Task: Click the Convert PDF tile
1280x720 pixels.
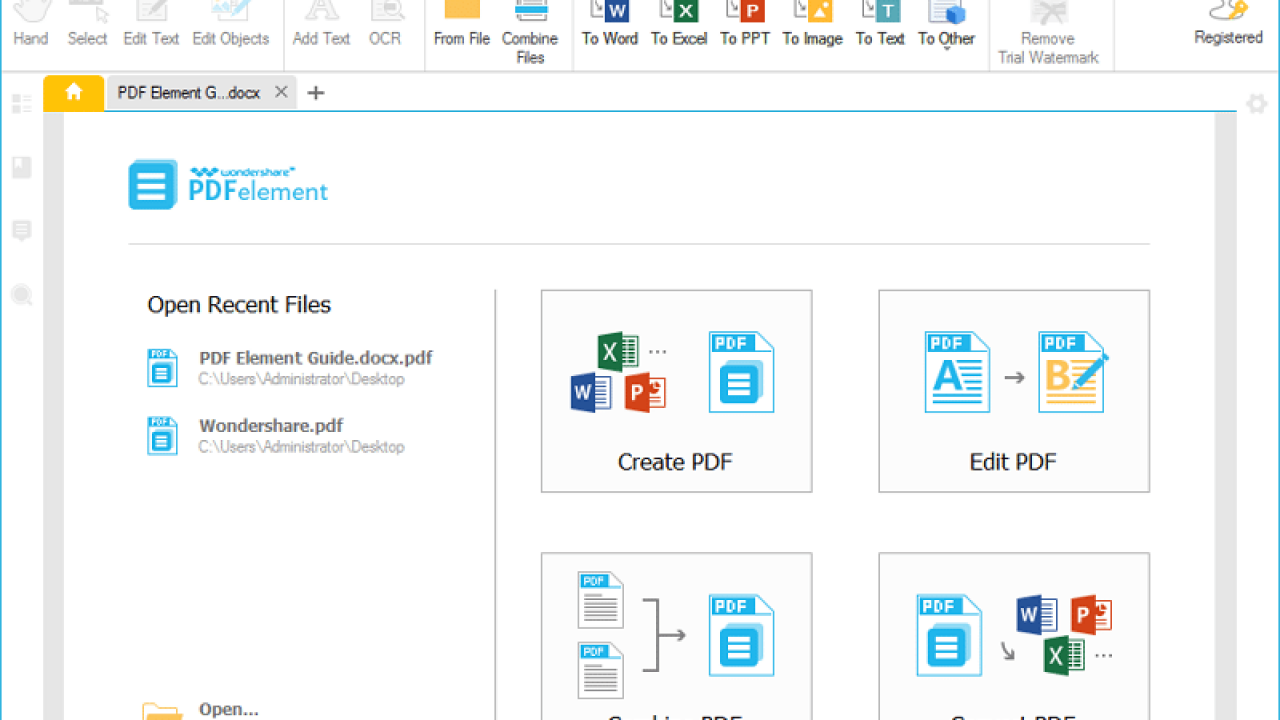Action: pos(1014,636)
